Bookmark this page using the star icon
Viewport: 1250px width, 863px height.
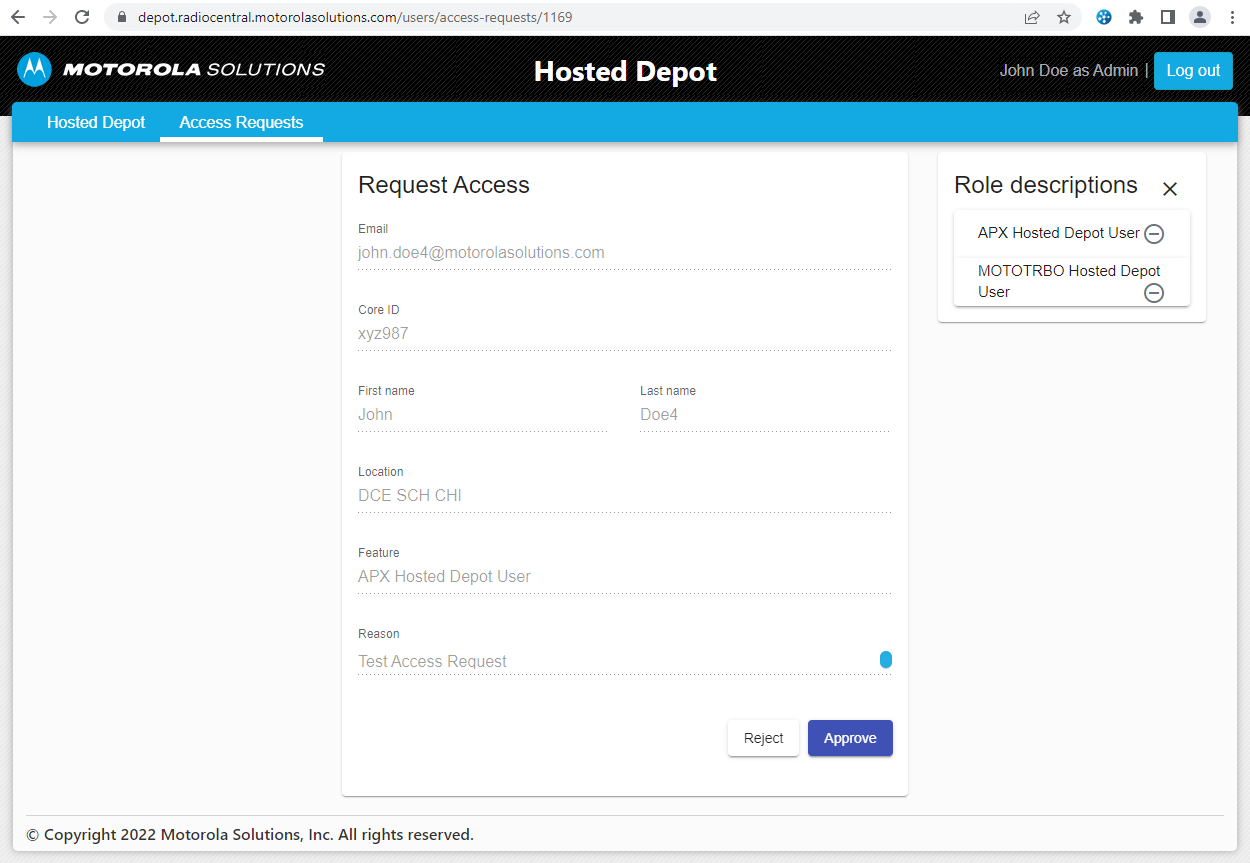pyautogui.click(x=1064, y=17)
